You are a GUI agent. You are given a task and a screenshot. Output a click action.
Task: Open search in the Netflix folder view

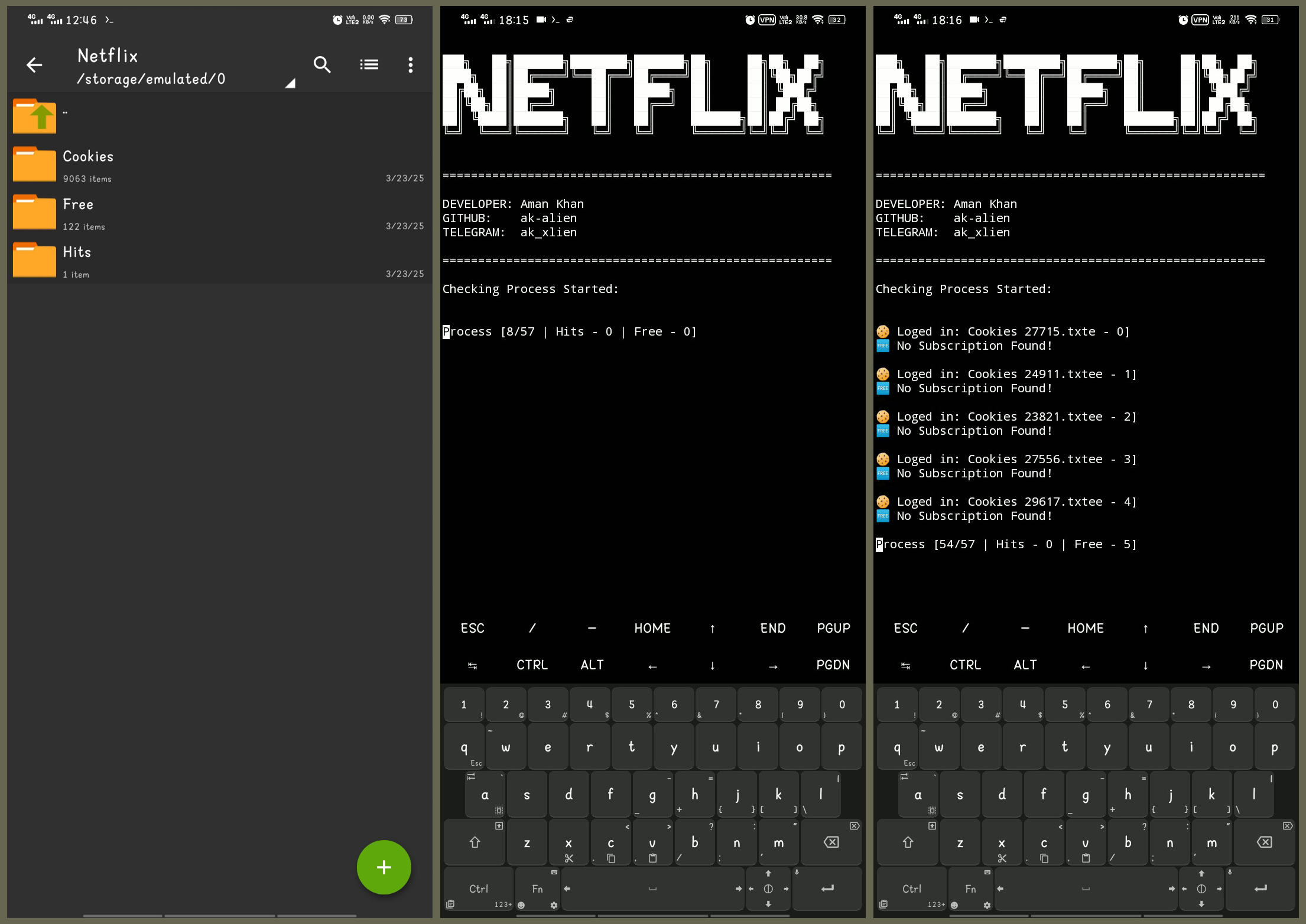(x=322, y=64)
